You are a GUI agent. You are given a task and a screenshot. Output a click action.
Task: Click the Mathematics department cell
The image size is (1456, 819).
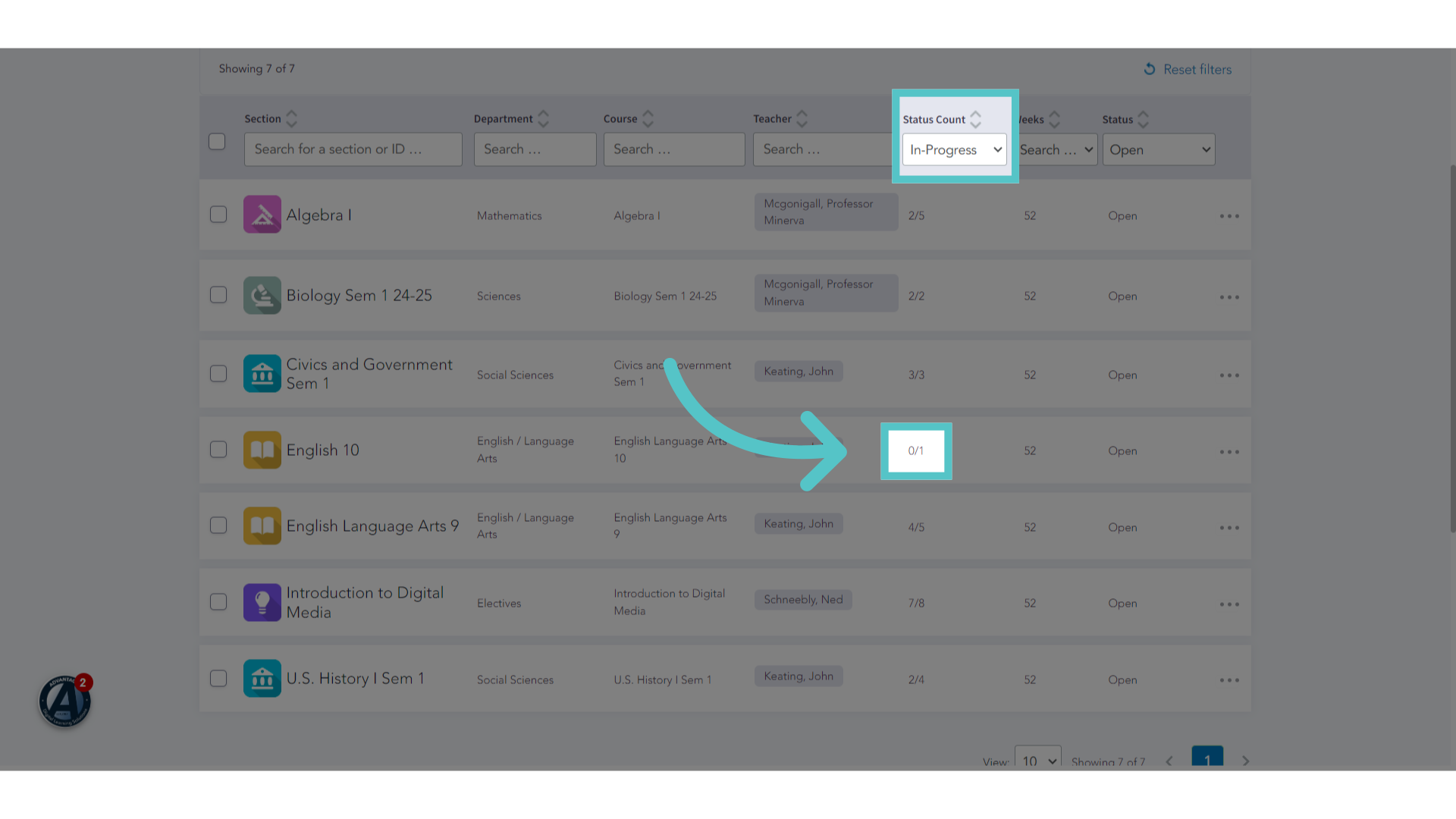tap(510, 216)
